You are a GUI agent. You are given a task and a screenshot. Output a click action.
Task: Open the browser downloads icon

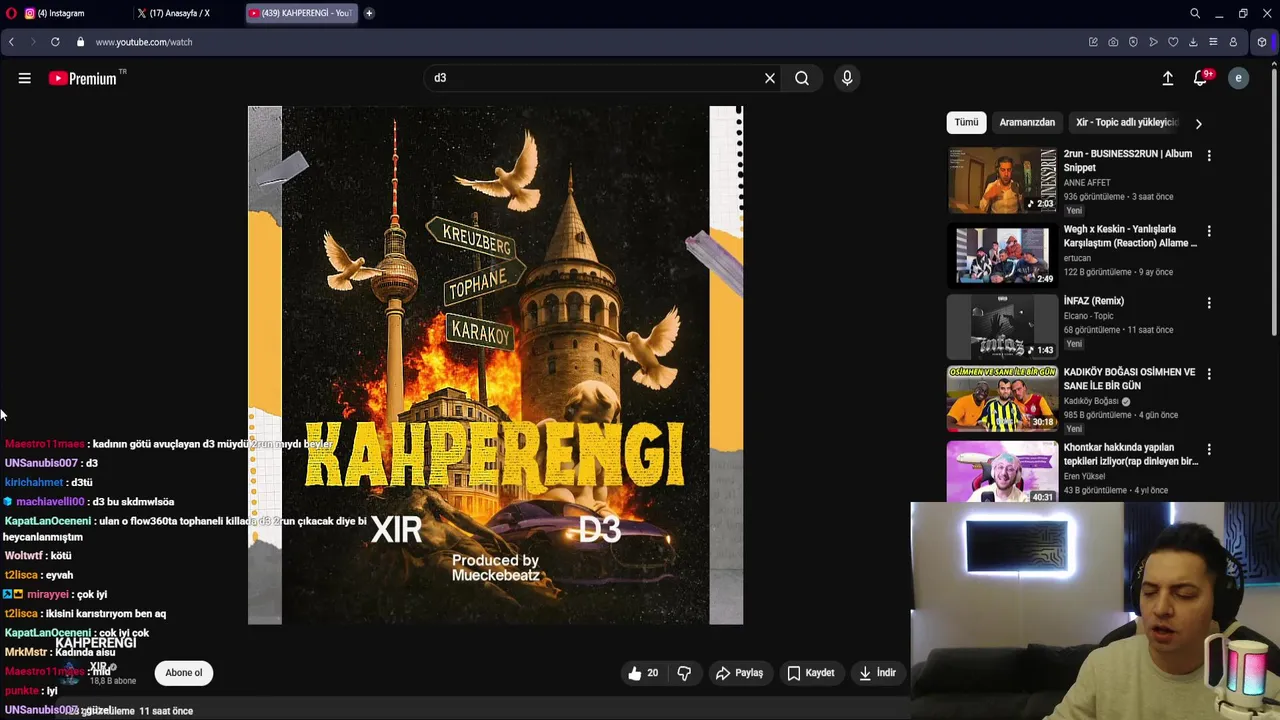1193,42
